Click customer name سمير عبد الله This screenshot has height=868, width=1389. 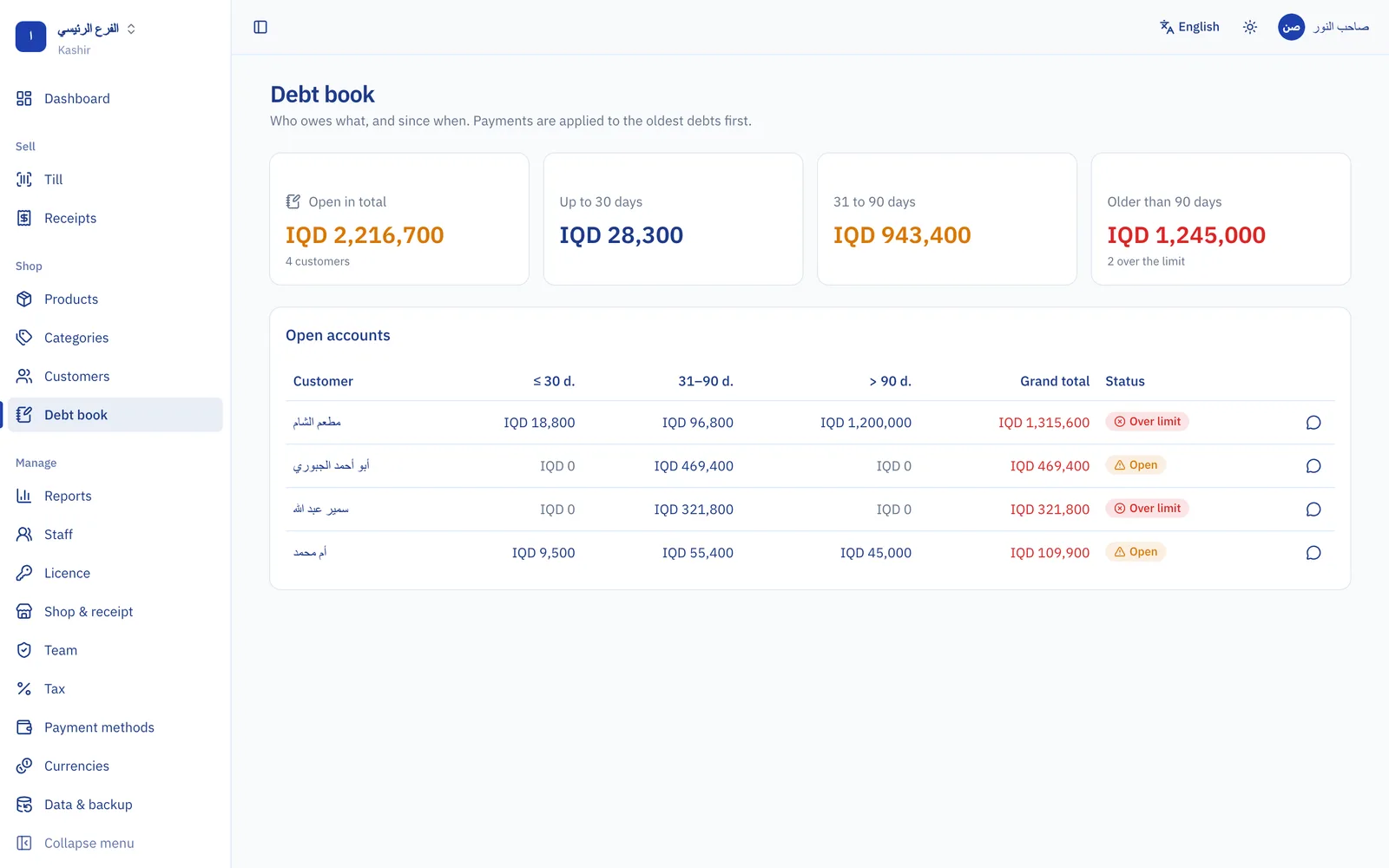click(x=320, y=510)
